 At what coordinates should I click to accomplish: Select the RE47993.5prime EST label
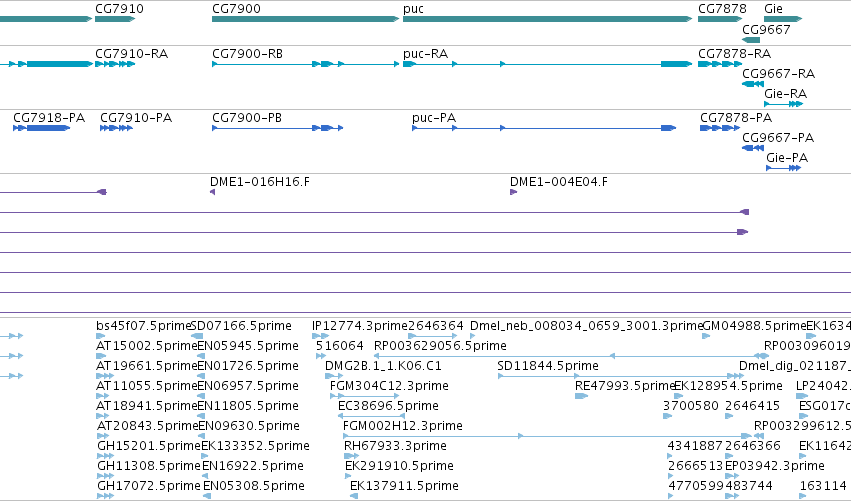click(x=625, y=386)
